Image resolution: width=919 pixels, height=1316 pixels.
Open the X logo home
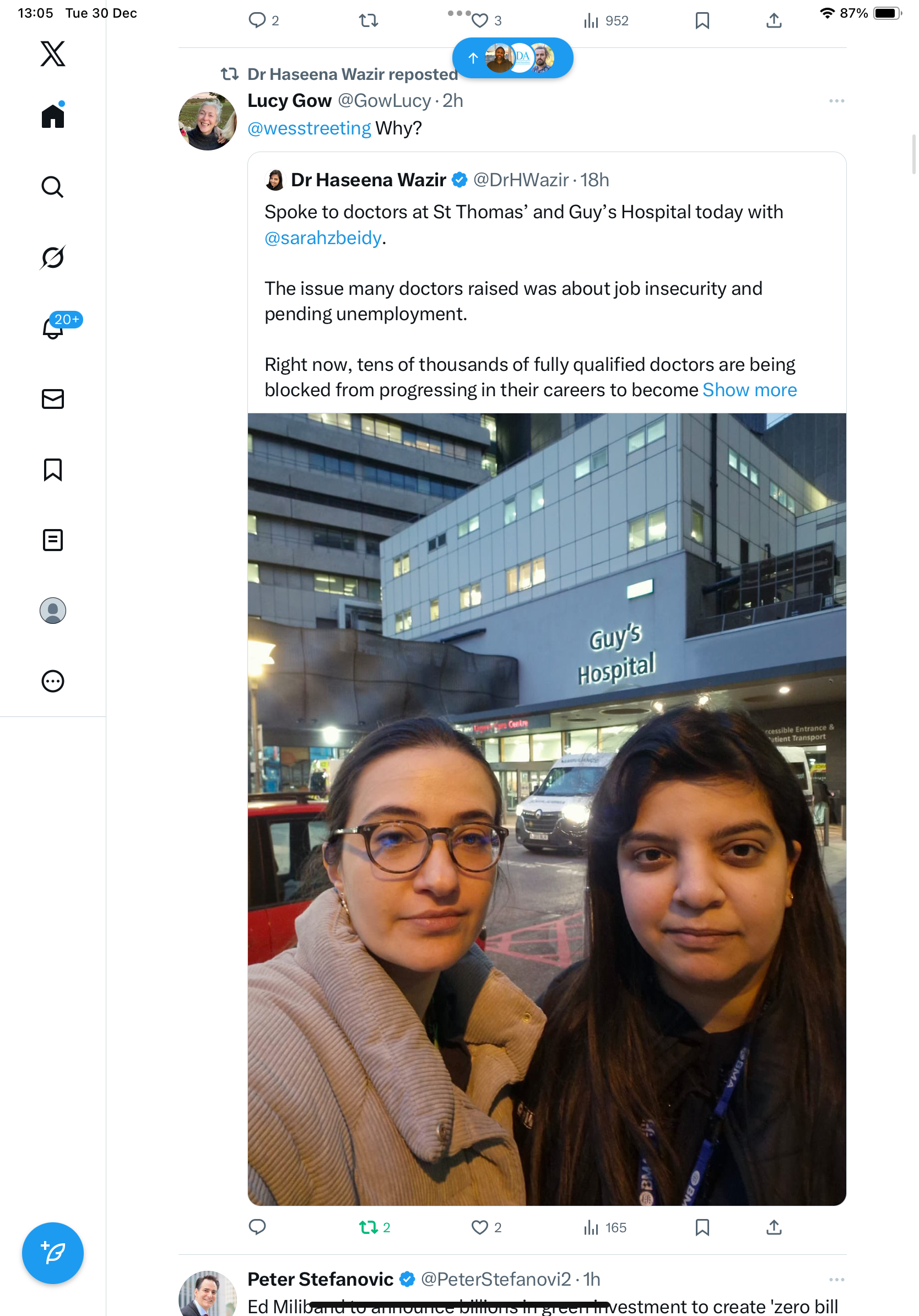pos(53,54)
